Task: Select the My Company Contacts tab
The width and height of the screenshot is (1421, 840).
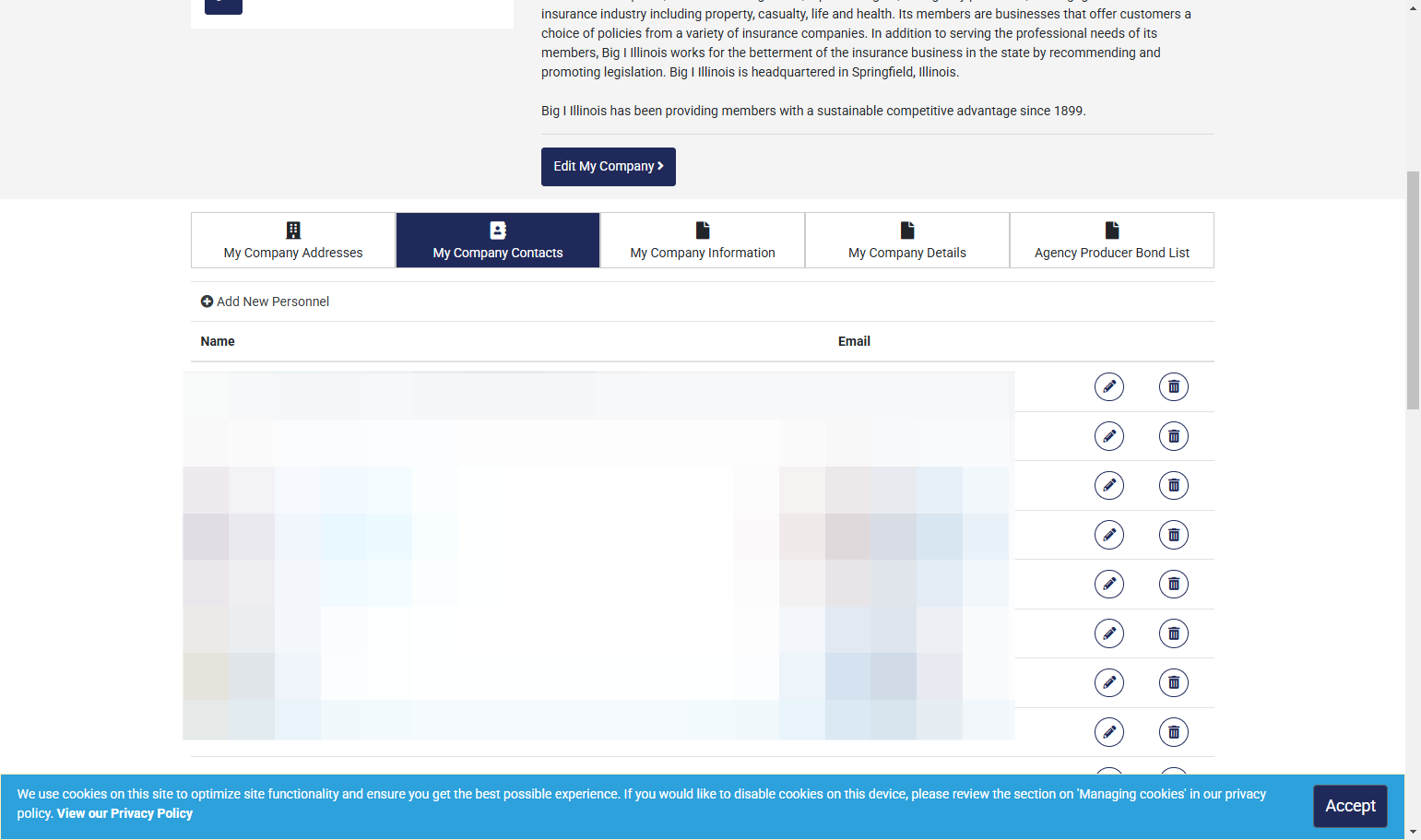Action: point(498,241)
